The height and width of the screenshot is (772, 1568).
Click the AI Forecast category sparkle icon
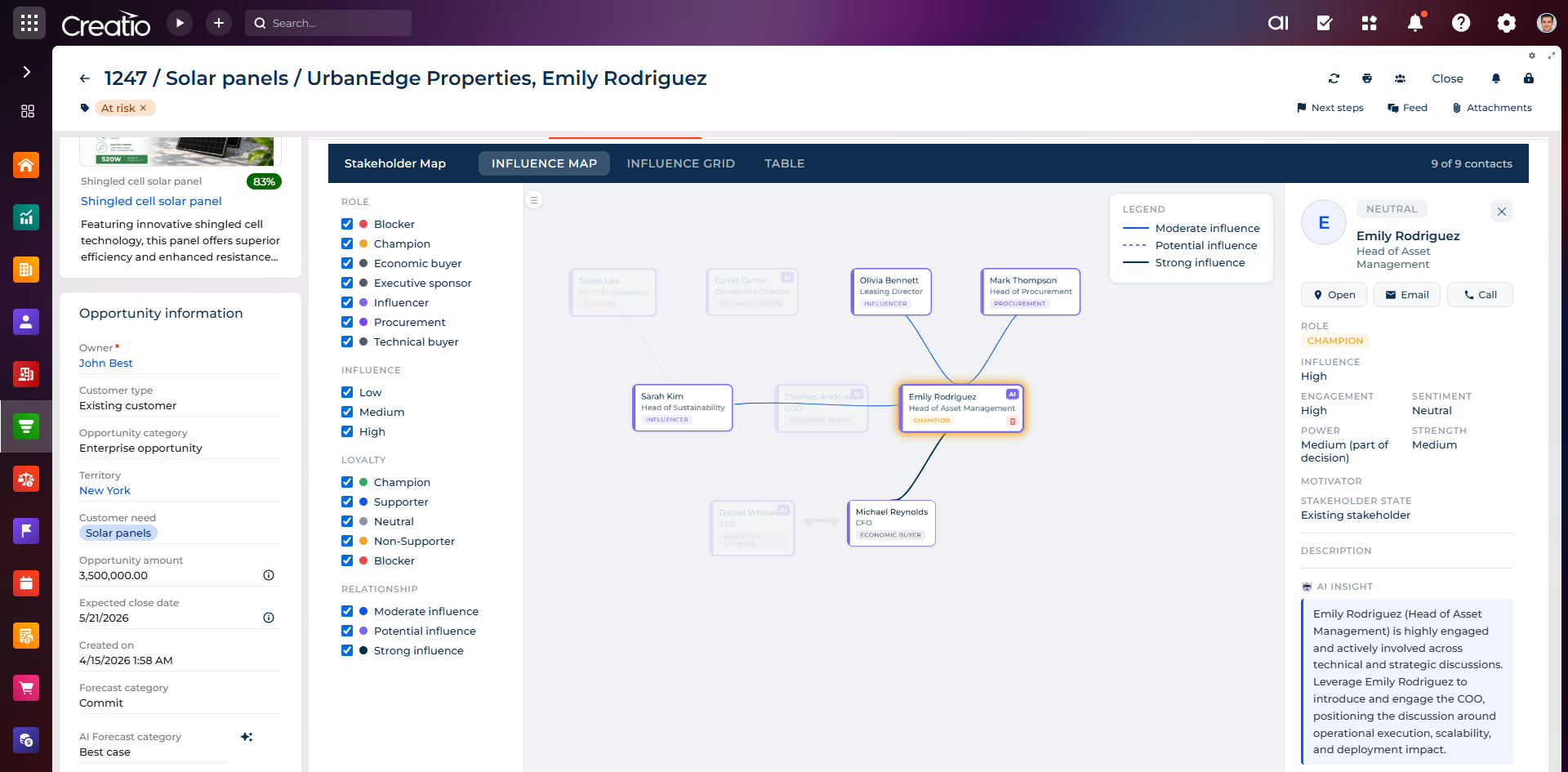[247, 737]
